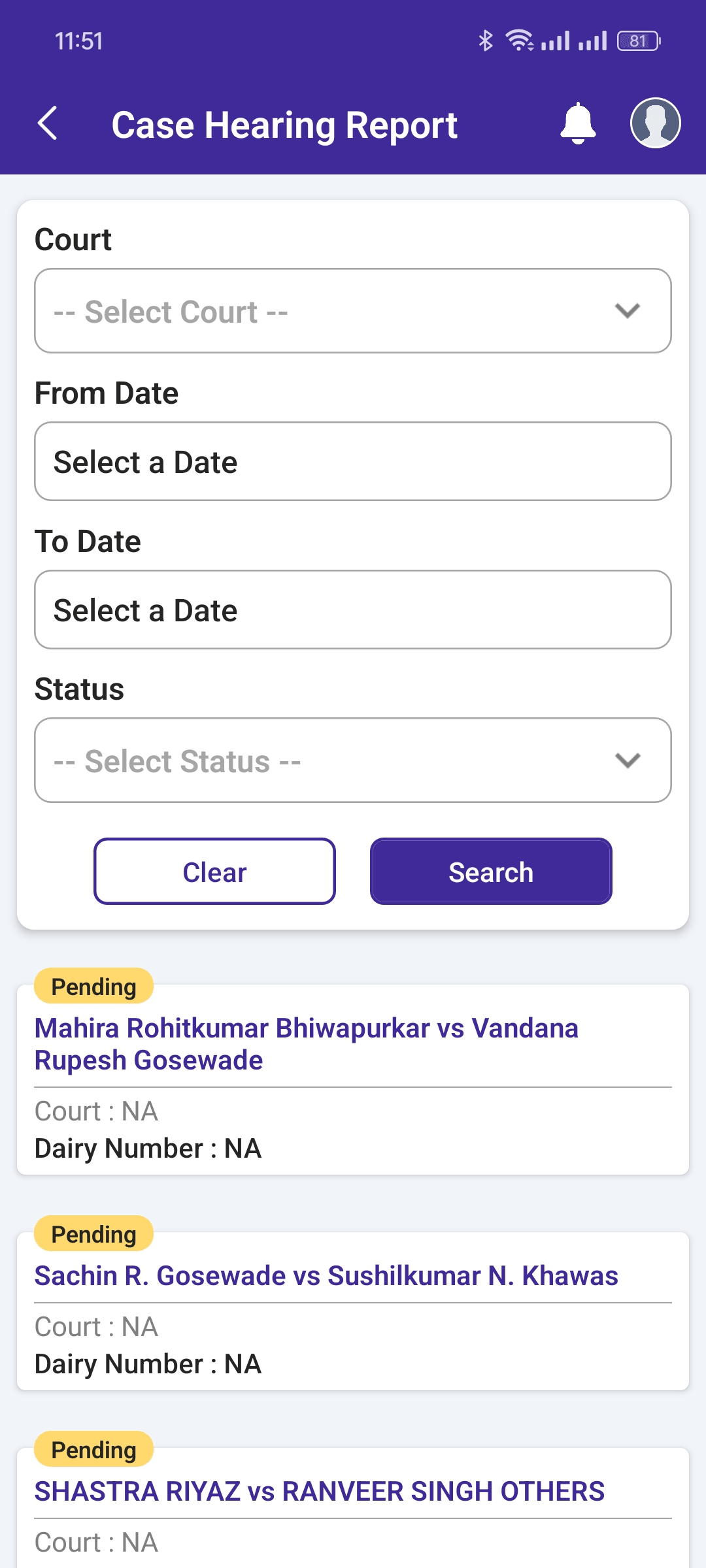This screenshot has width=706, height=1568.
Task: Expand the Select Court dropdown
Action: pos(353,311)
